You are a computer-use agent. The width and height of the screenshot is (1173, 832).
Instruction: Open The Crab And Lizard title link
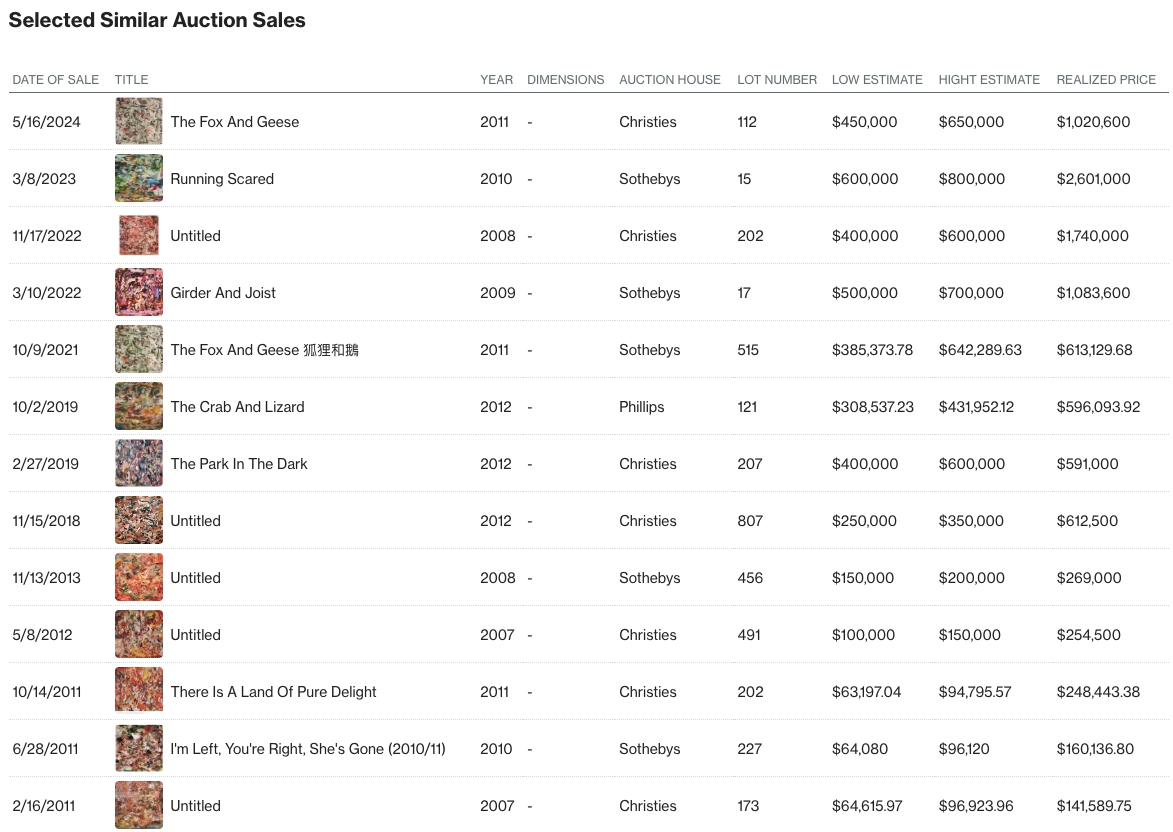pyautogui.click(x=237, y=407)
